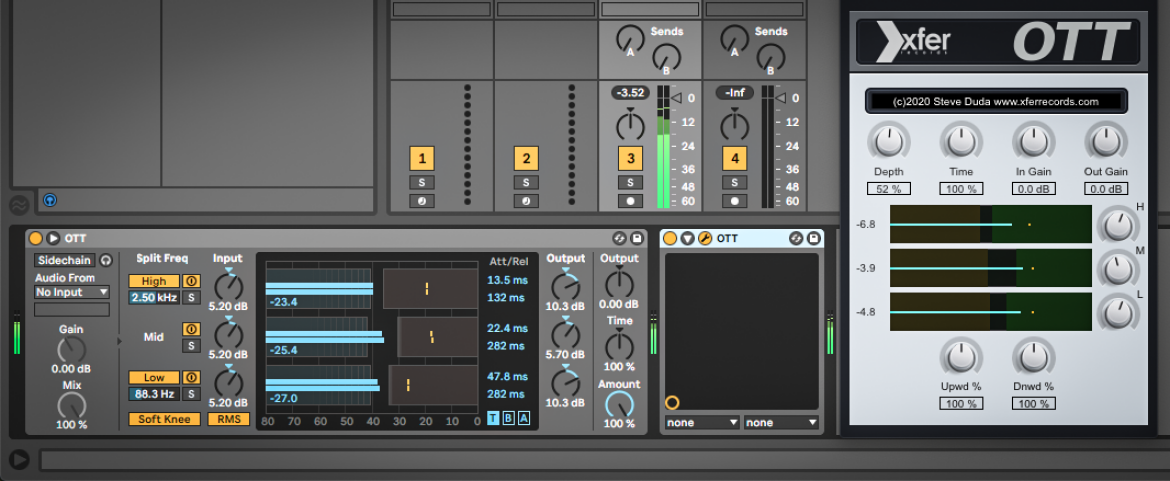This screenshot has width=1170, height=481.
Task: Toggle the Sidechain button
Action: click(x=66, y=260)
